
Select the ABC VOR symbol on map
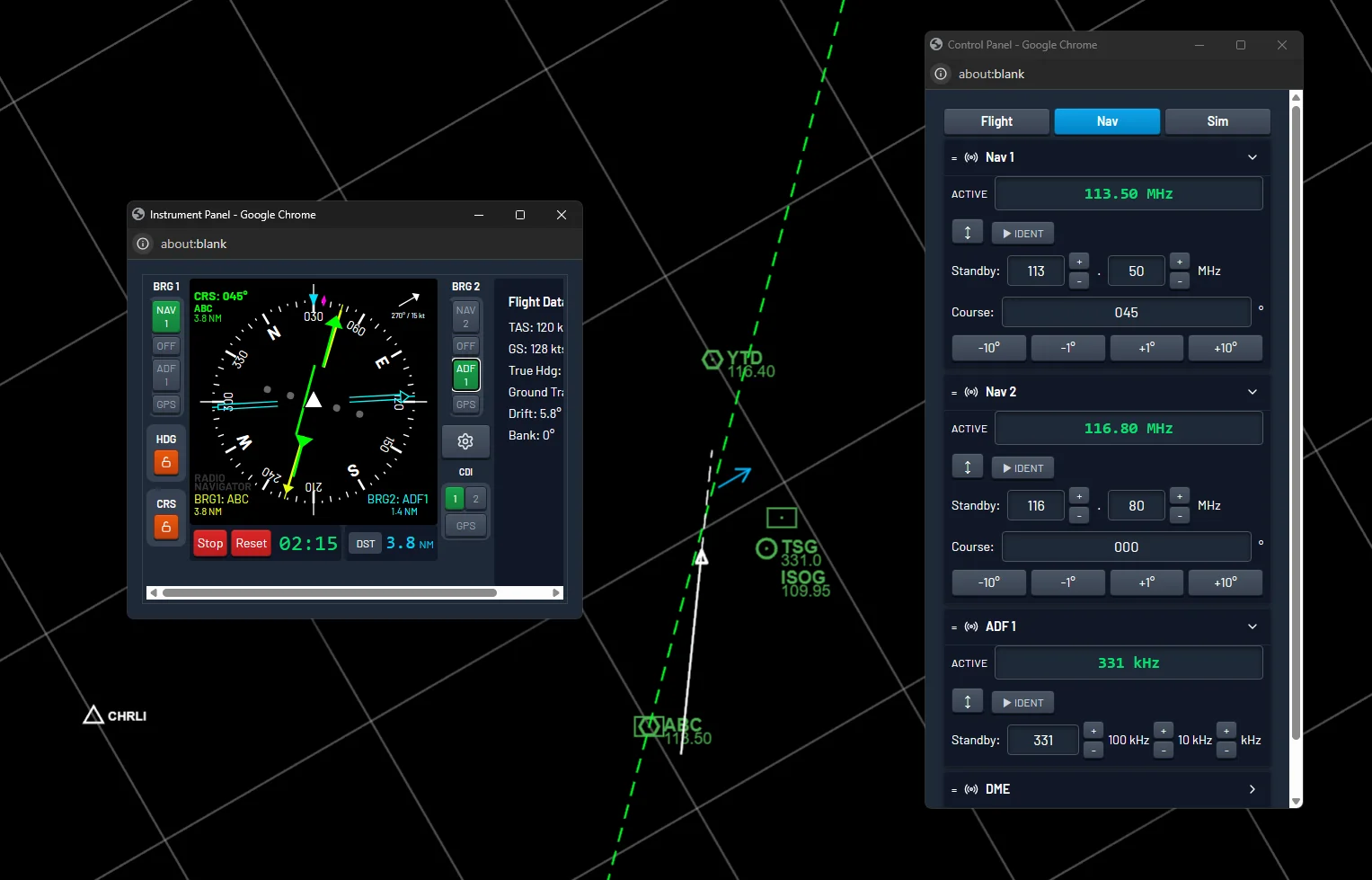point(649,725)
